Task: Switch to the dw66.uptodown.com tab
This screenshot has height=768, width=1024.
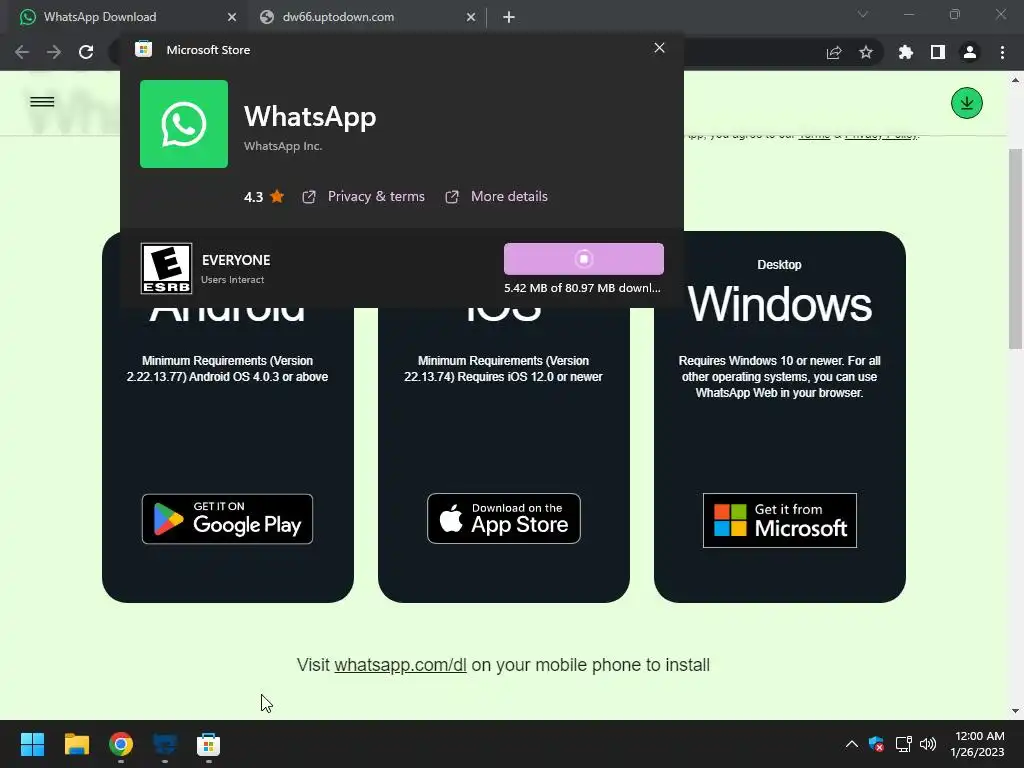Action: [x=366, y=17]
